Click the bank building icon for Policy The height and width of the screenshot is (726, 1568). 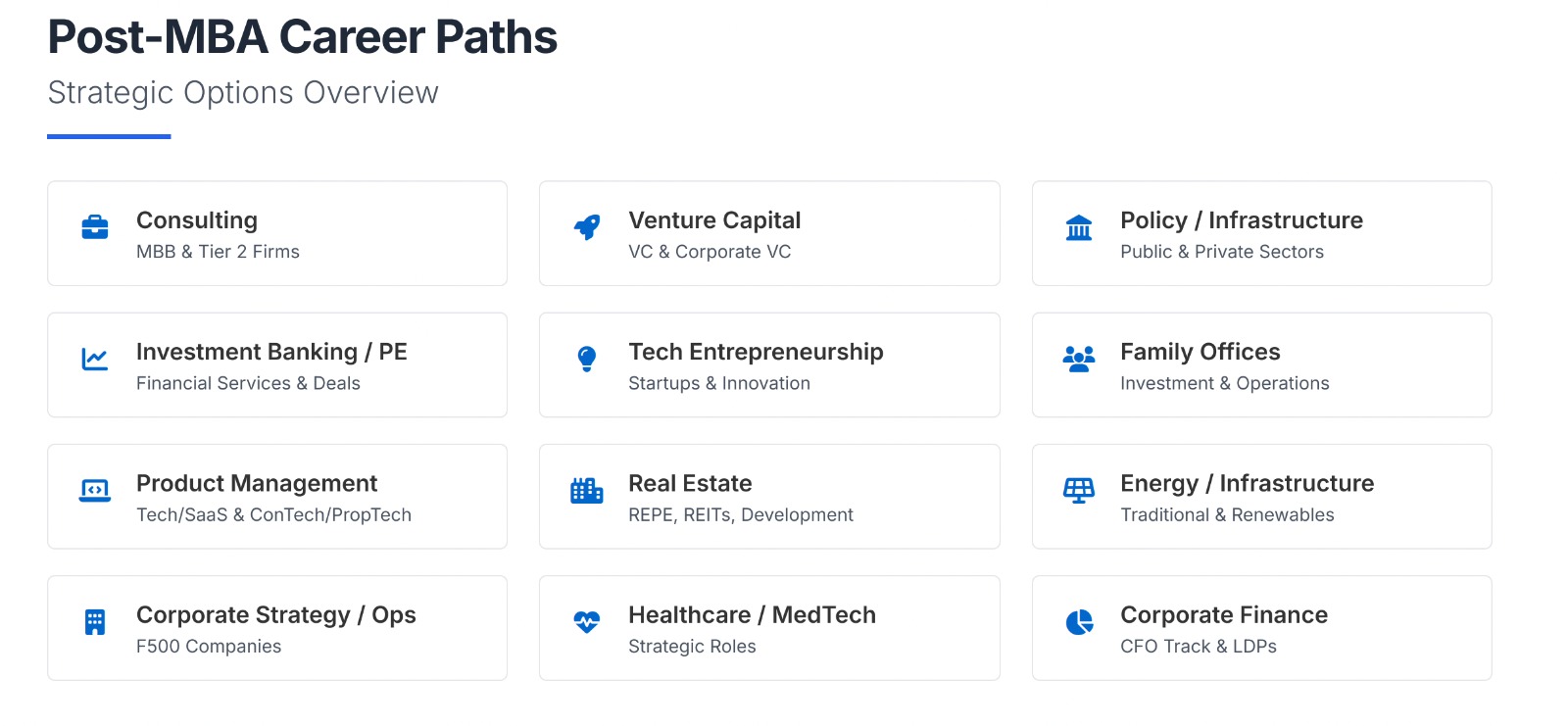[x=1079, y=227]
